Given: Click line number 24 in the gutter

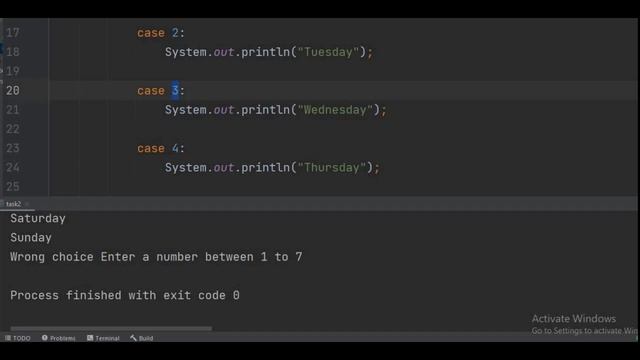Looking at the screenshot, I should pyautogui.click(x=13, y=167).
